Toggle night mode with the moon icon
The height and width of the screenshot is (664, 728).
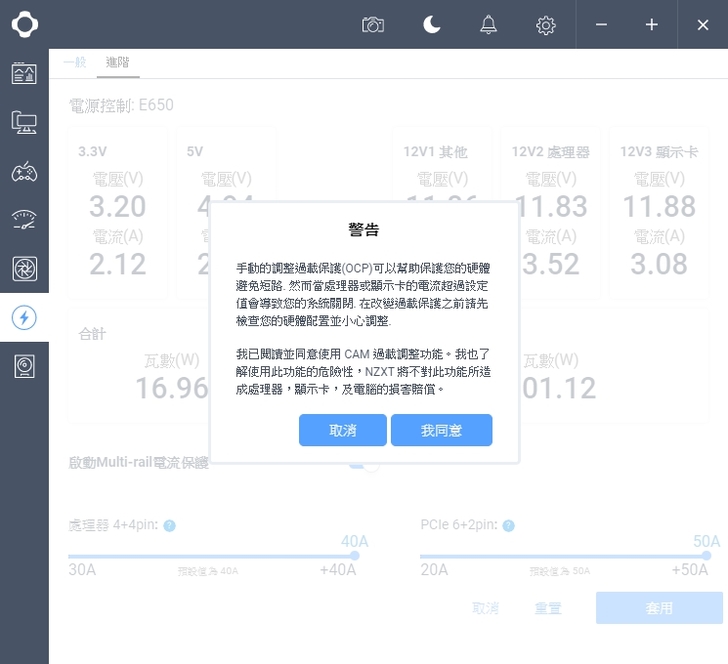pyautogui.click(x=431, y=25)
